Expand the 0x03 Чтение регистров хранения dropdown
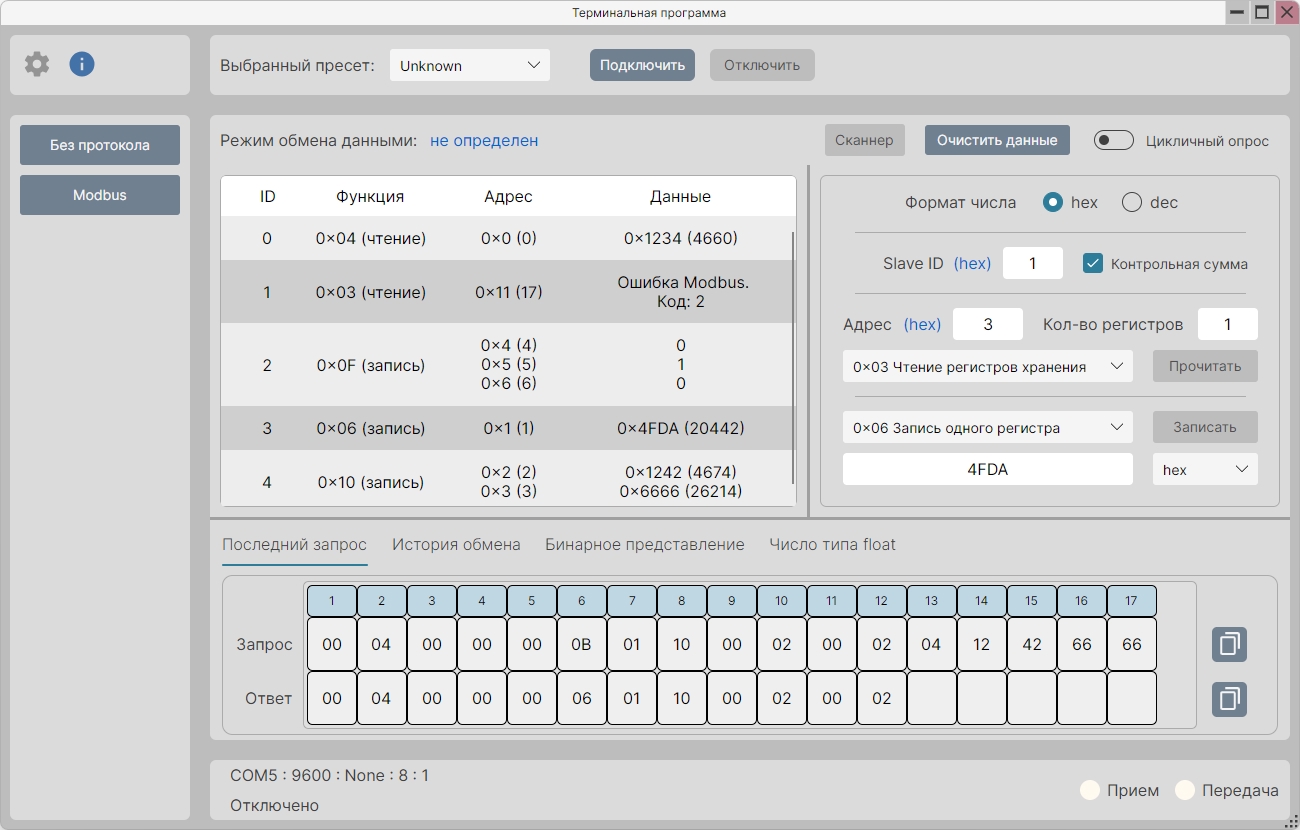This screenshot has width=1300, height=830. (x=988, y=367)
